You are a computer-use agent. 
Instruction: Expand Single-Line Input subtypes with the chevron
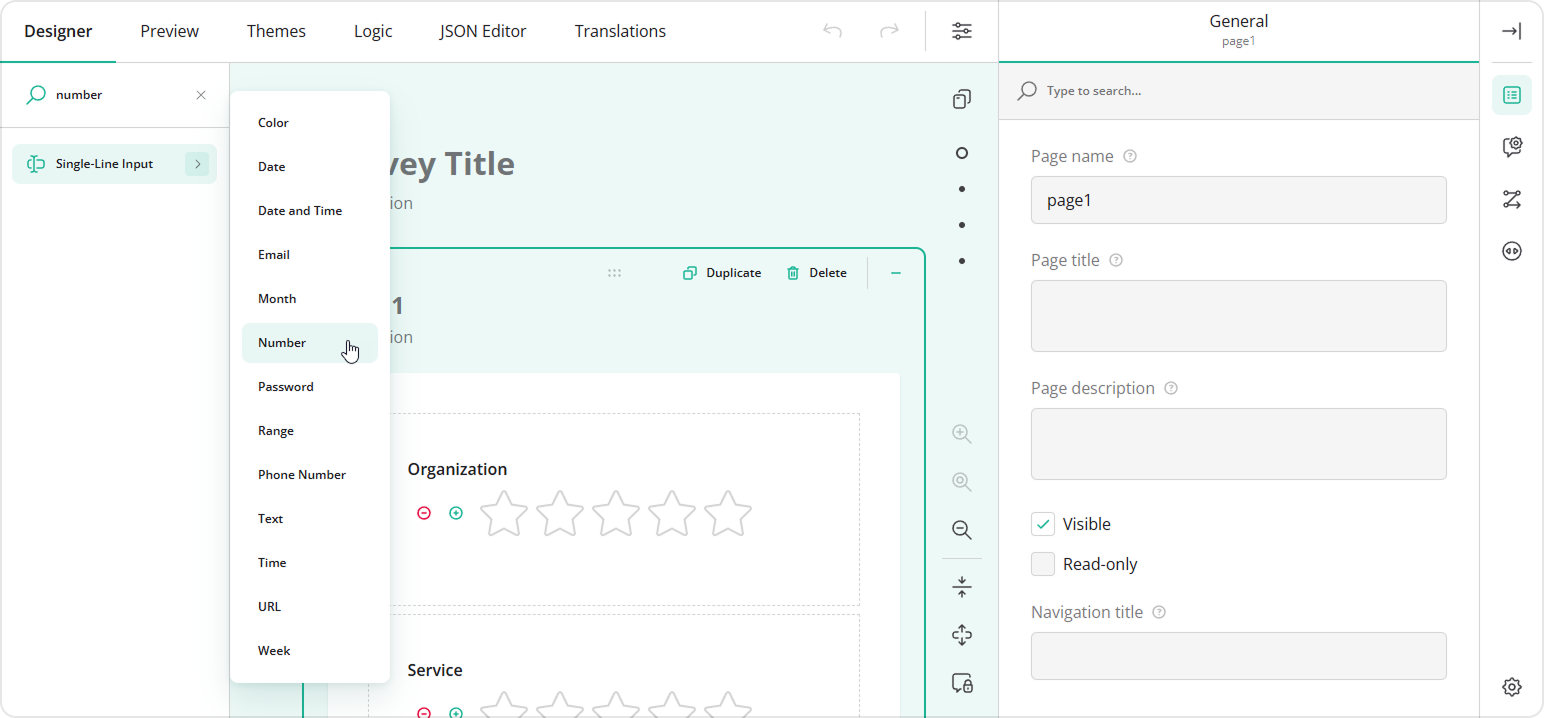[197, 163]
